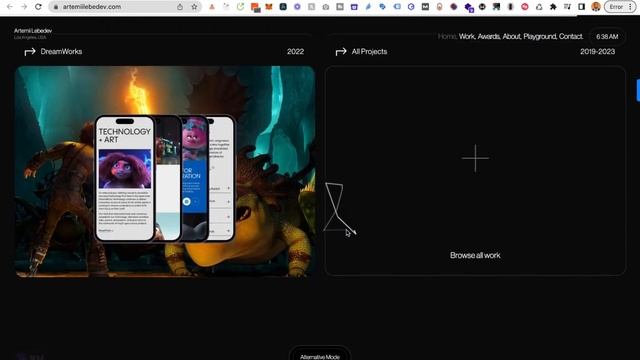This screenshot has height=360, width=640.
Task: Click the browser forward arrow
Action: [x=24, y=7]
